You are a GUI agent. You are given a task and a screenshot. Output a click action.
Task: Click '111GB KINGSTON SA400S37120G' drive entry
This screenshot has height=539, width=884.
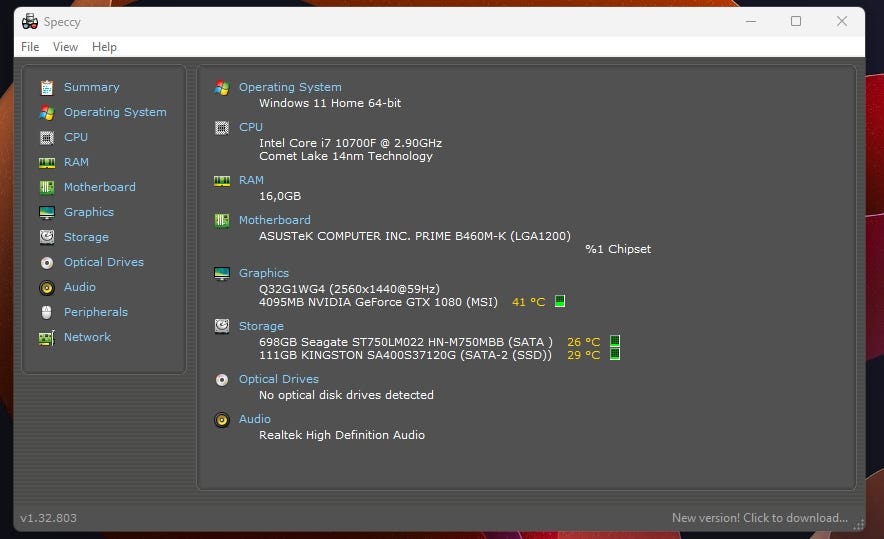(x=405, y=355)
